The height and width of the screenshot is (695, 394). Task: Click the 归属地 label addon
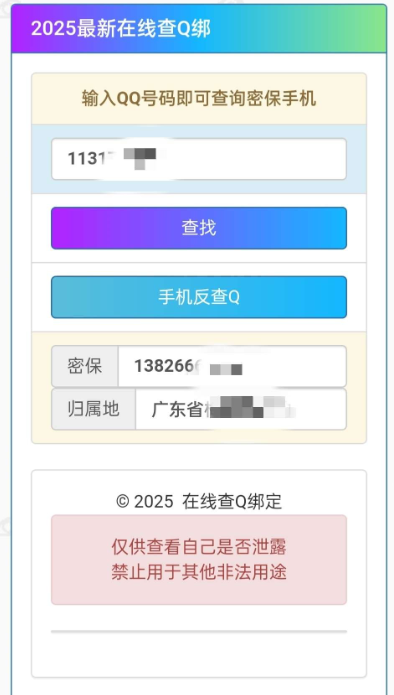[x=94, y=409]
